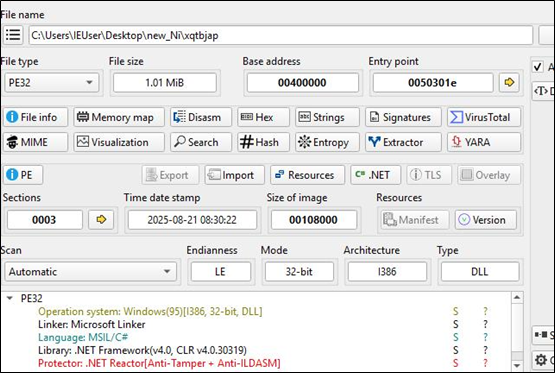
Task: Click ? link on Library row
Action: [x=485, y=350]
